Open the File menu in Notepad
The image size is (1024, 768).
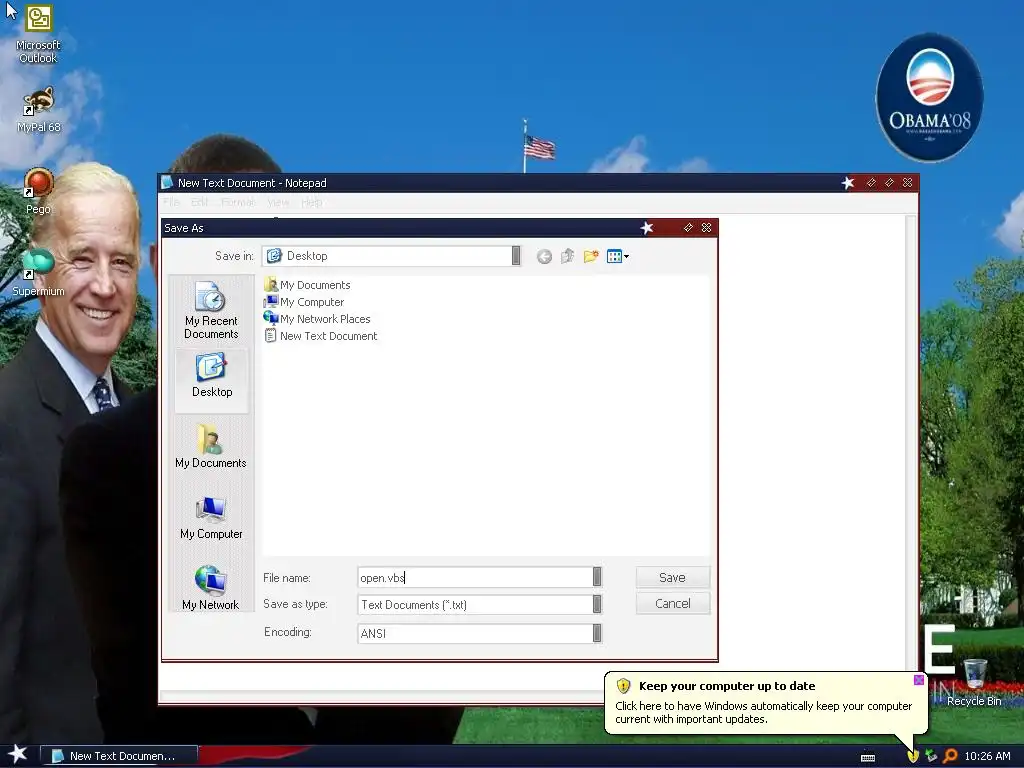pos(171,202)
